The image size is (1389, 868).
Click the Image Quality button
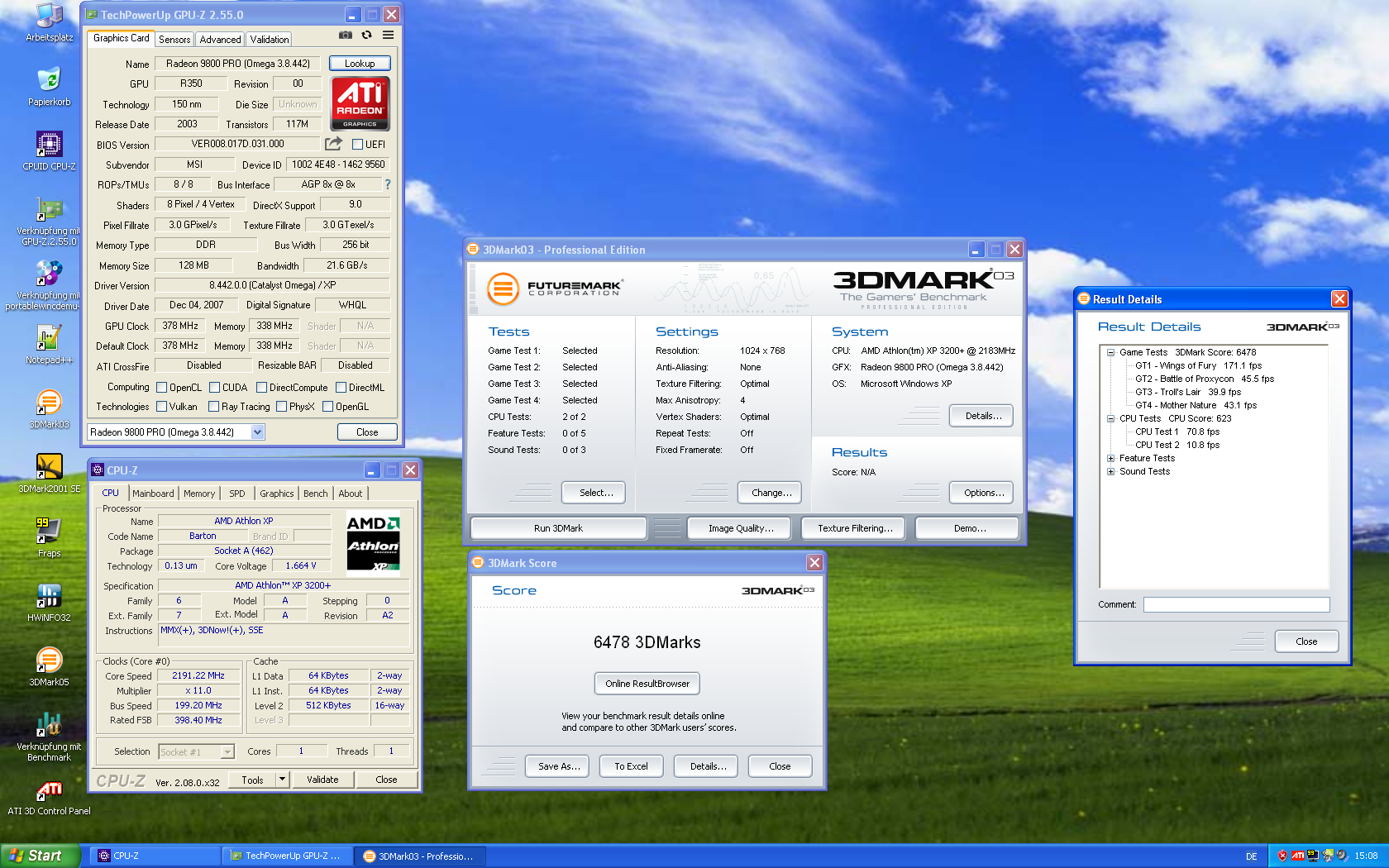click(x=739, y=528)
